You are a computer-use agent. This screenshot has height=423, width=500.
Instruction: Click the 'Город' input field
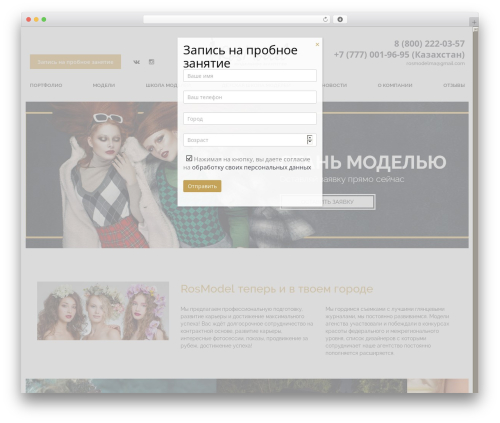tap(250, 119)
